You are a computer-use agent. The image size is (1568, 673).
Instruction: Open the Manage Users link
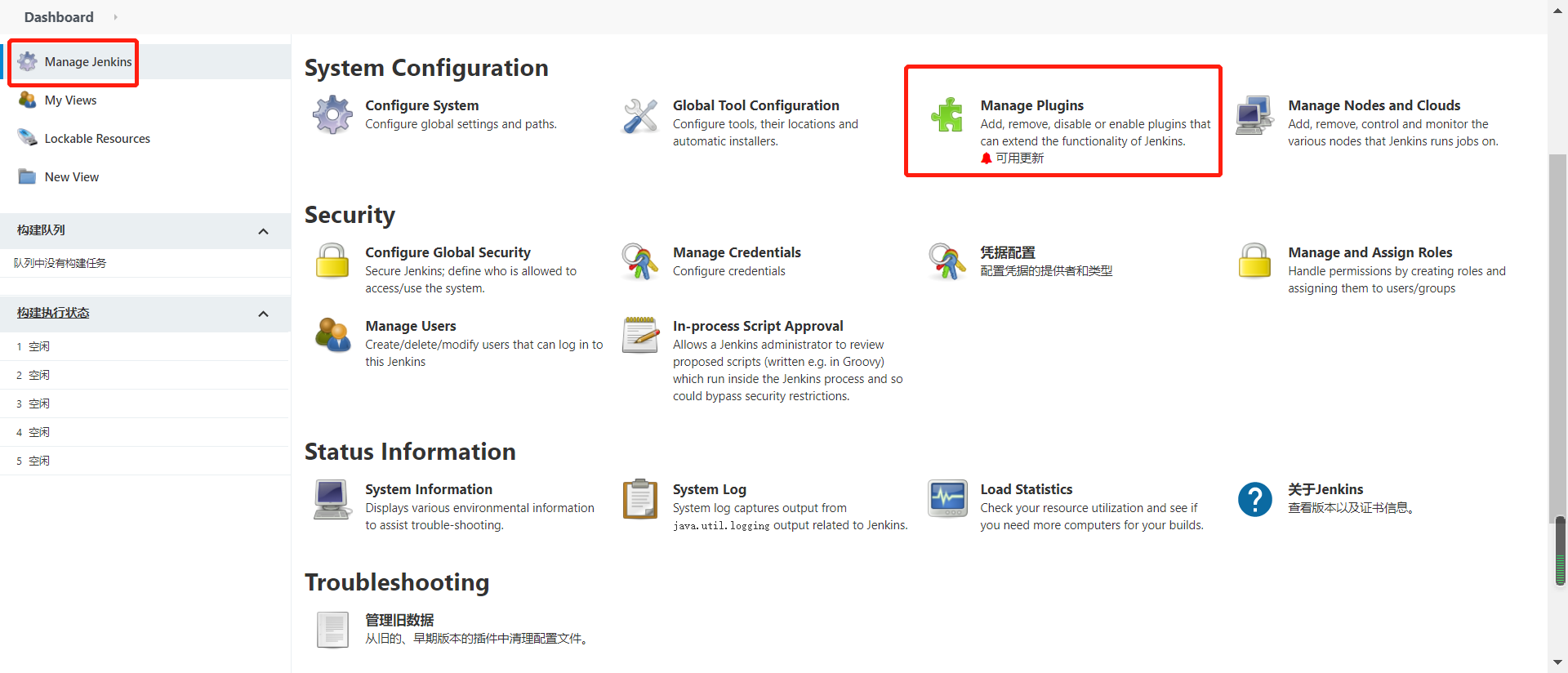(411, 326)
